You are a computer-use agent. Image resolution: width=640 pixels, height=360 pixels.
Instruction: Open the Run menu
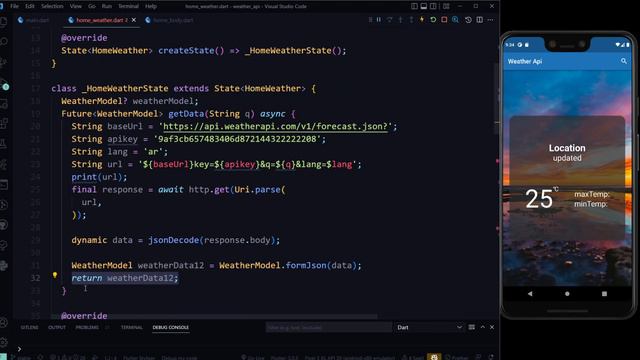[x=107, y=6]
